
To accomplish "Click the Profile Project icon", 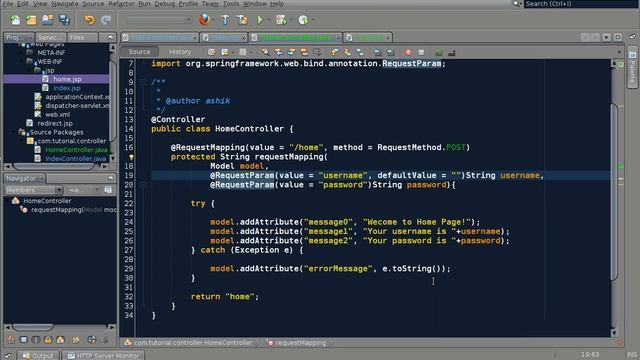I will coord(303,20).
